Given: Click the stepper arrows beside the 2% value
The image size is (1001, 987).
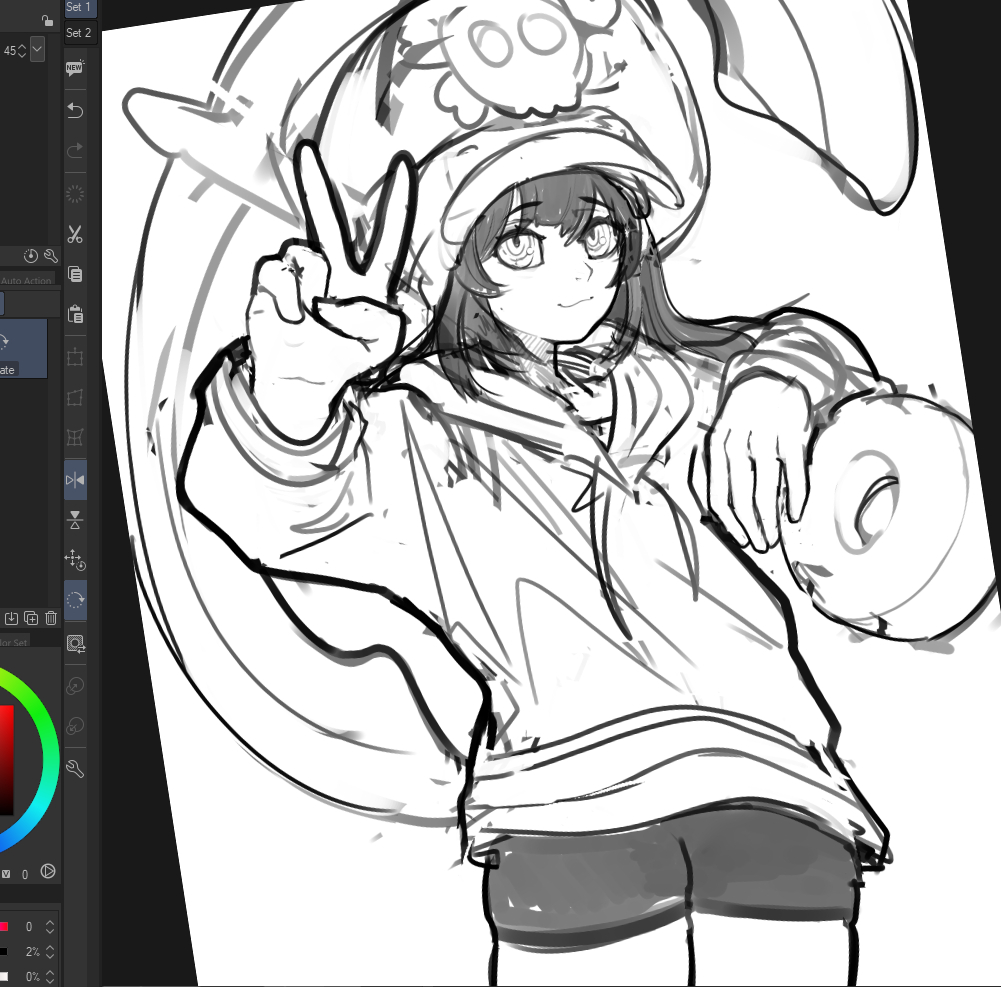Looking at the screenshot, I should (x=50, y=952).
